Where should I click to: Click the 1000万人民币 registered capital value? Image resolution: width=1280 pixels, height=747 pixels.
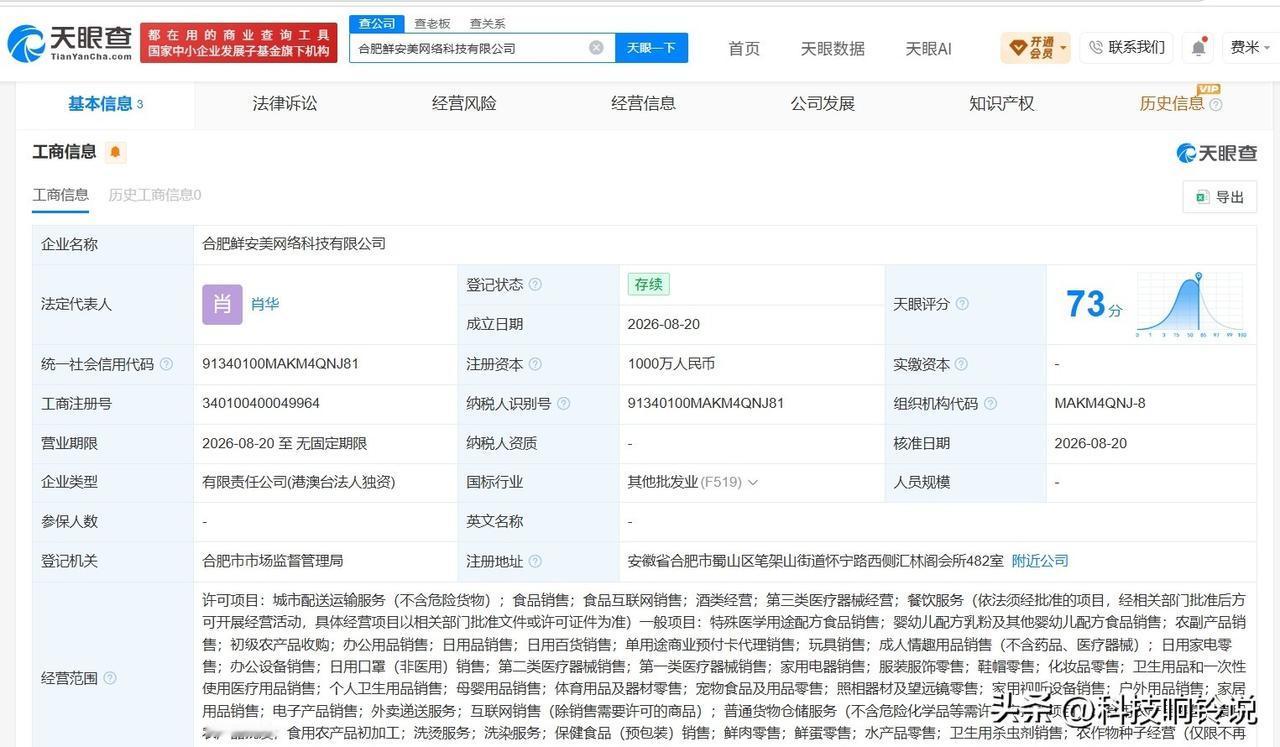point(671,365)
